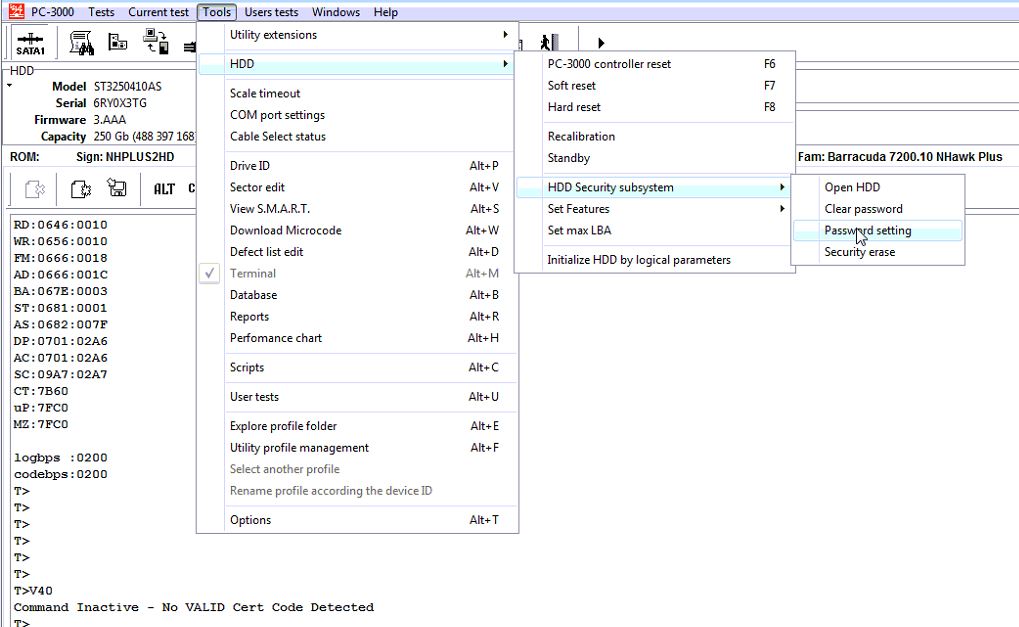Select Password setting option
This screenshot has height=627, width=1019.
coord(877,230)
